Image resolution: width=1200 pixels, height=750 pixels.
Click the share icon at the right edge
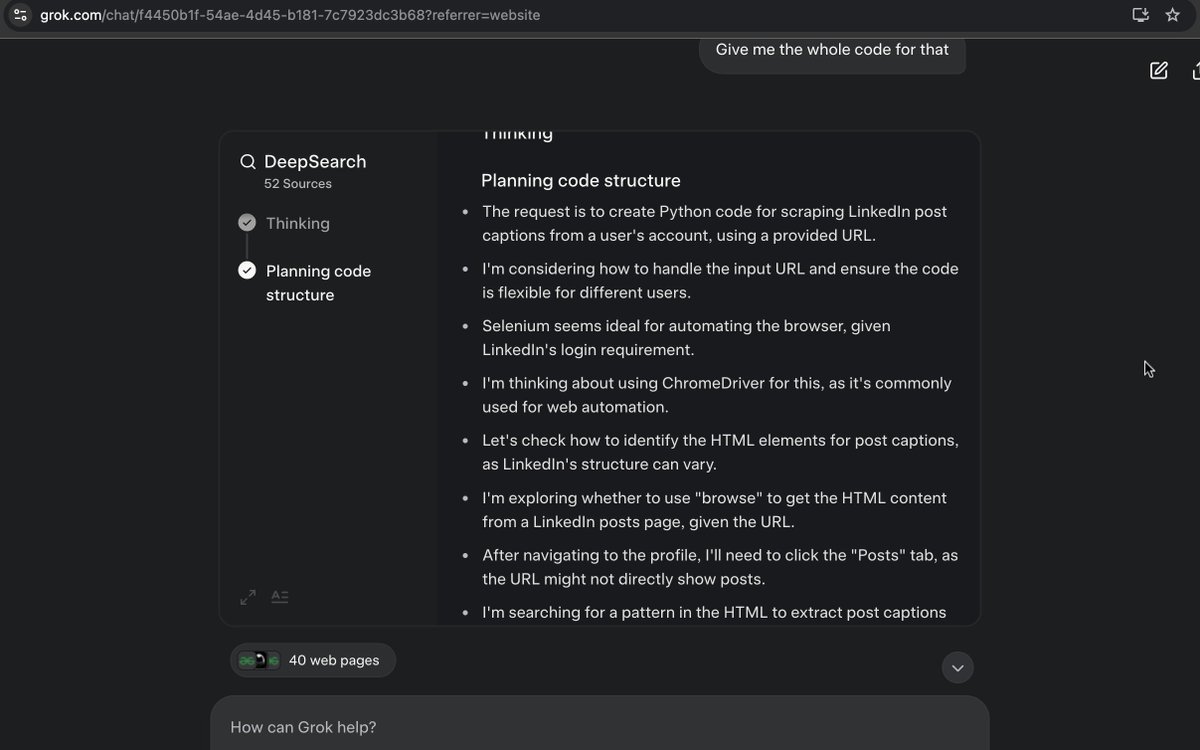1195,70
